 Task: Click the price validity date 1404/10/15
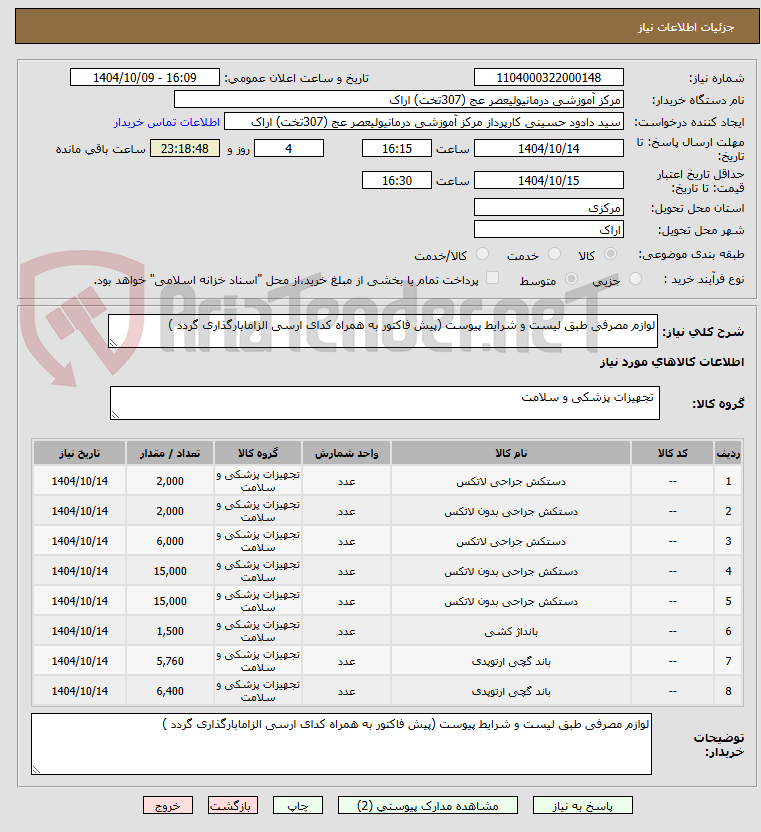tap(549, 180)
